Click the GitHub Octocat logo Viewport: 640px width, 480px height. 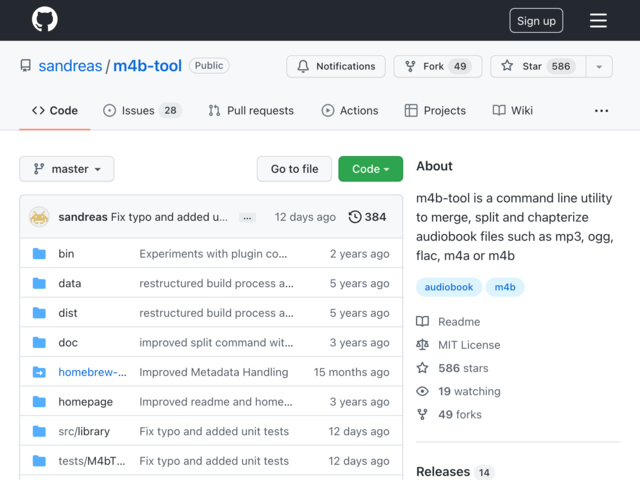click(x=44, y=19)
